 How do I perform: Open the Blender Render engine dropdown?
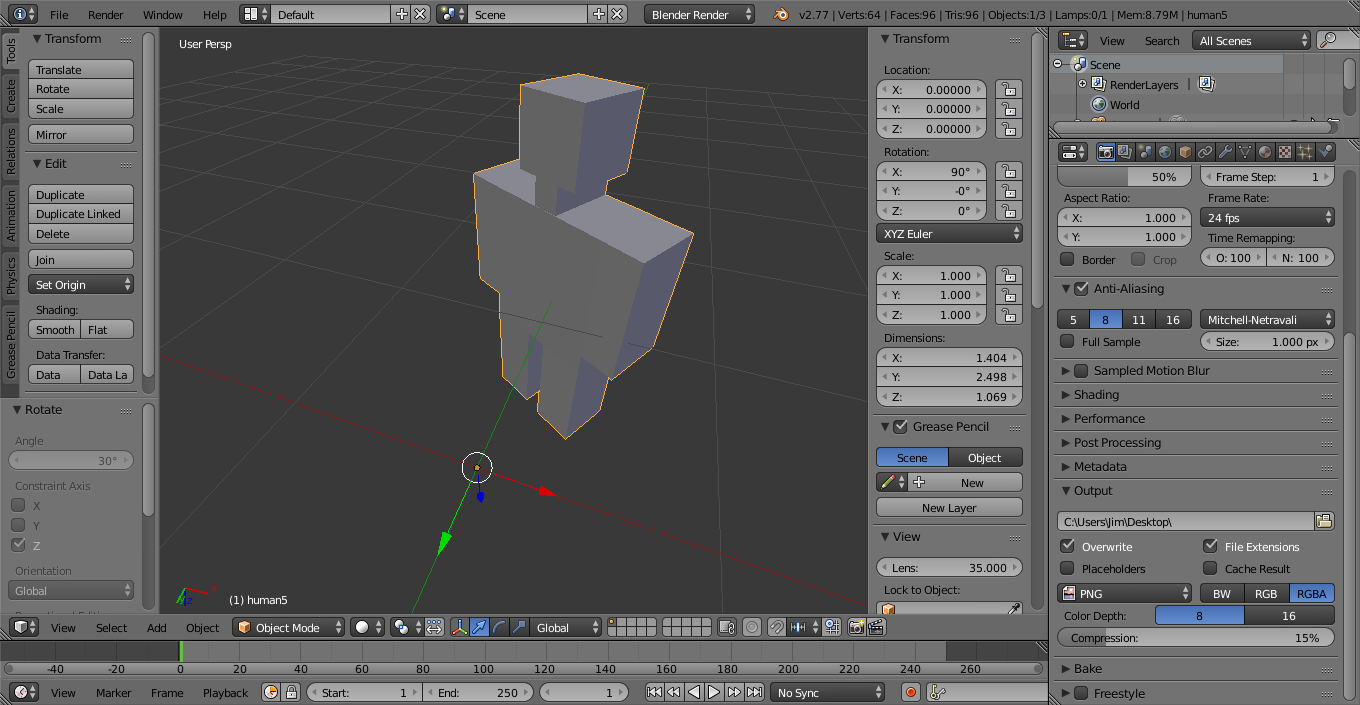[x=700, y=14]
